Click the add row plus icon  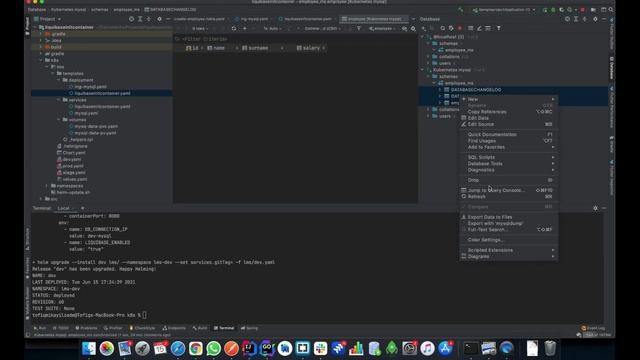click(244, 29)
